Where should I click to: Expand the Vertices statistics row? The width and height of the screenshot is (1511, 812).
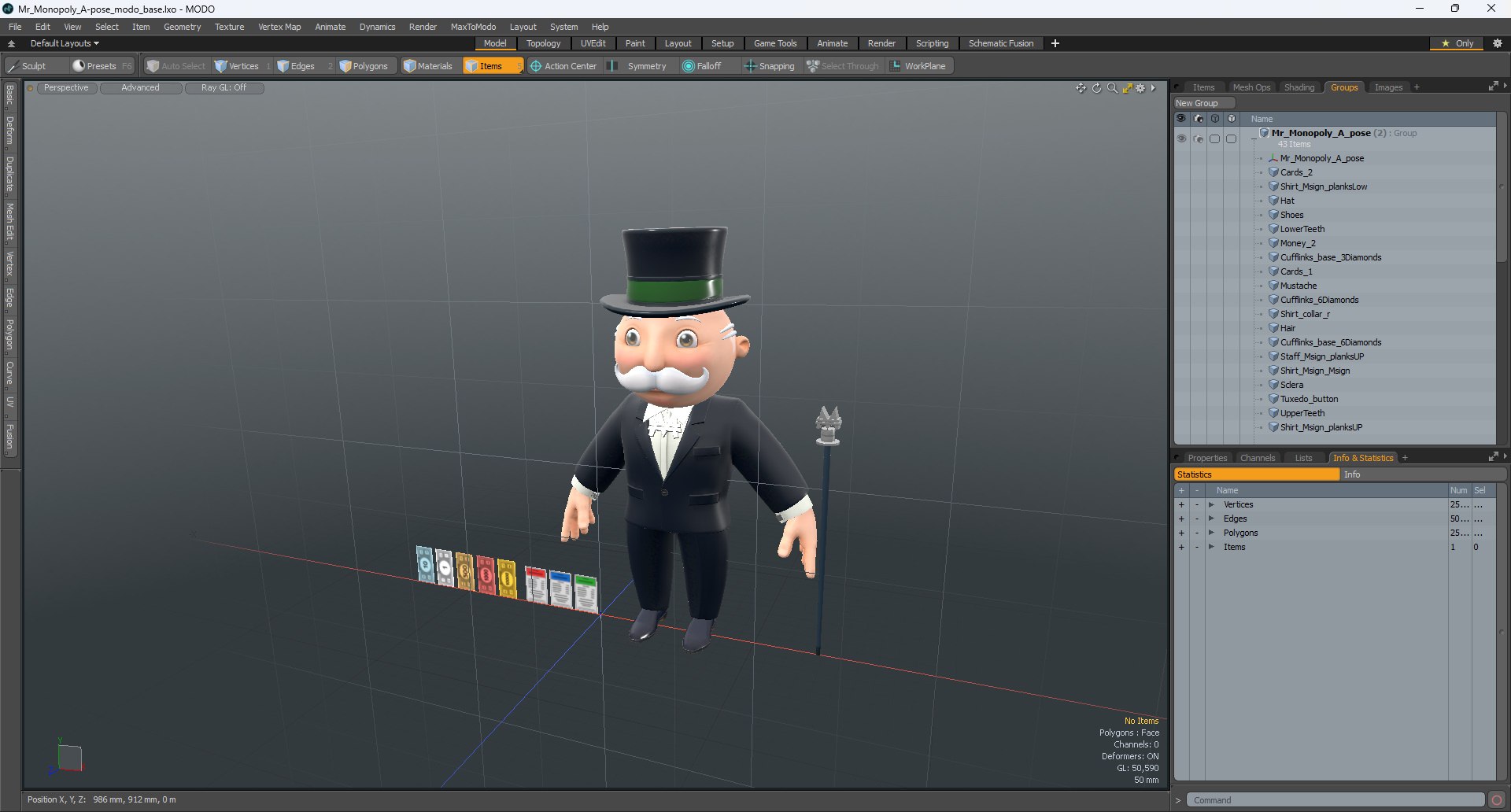coord(1211,504)
